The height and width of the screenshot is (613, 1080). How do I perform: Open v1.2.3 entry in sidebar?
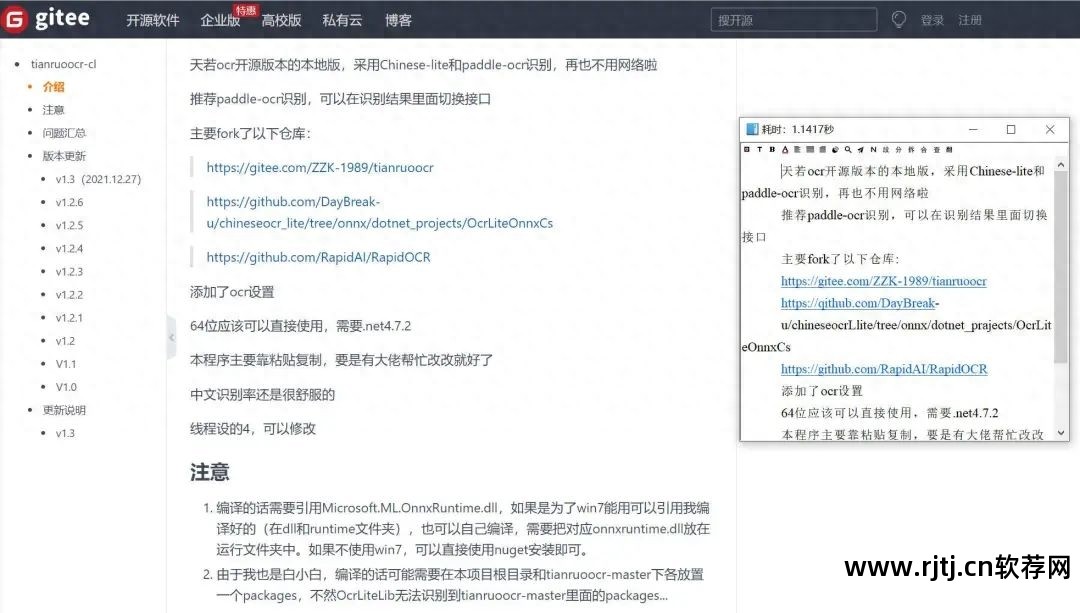pyautogui.click(x=70, y=271)
